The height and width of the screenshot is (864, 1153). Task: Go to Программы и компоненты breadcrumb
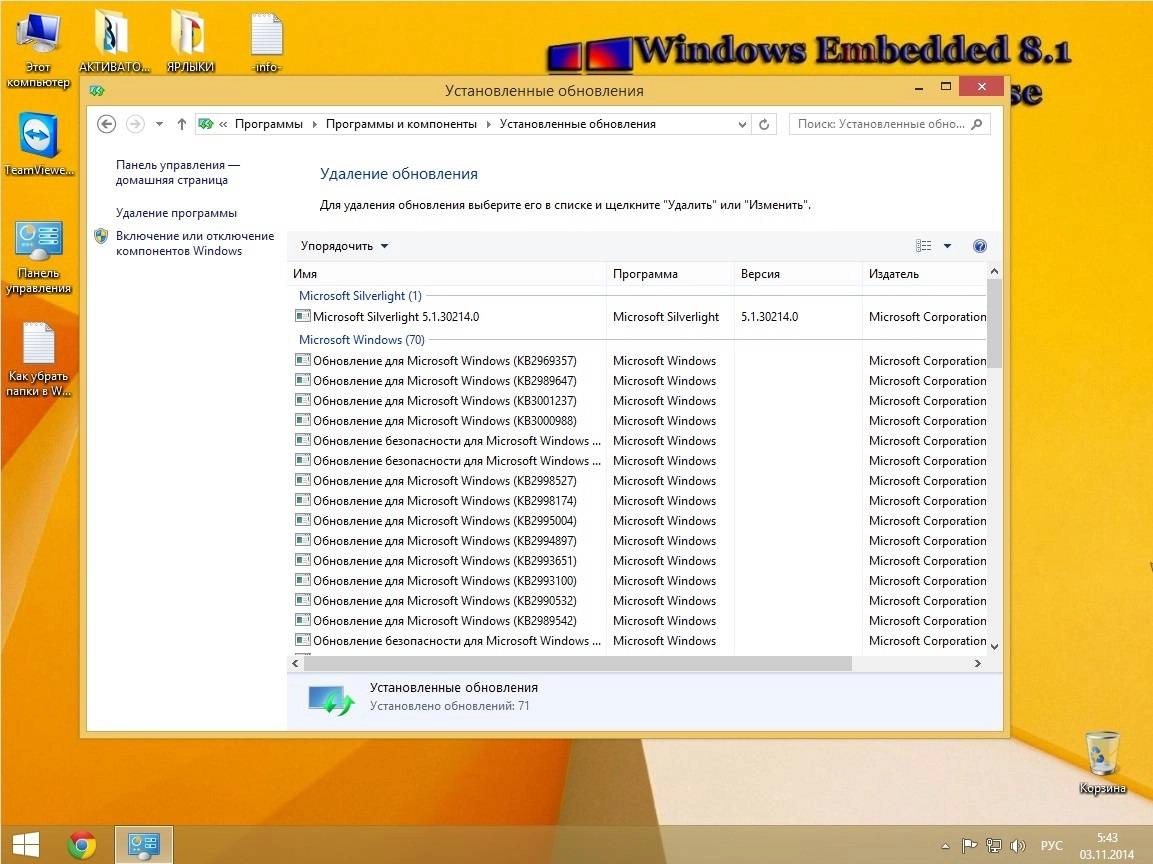(x=401, y=124)
